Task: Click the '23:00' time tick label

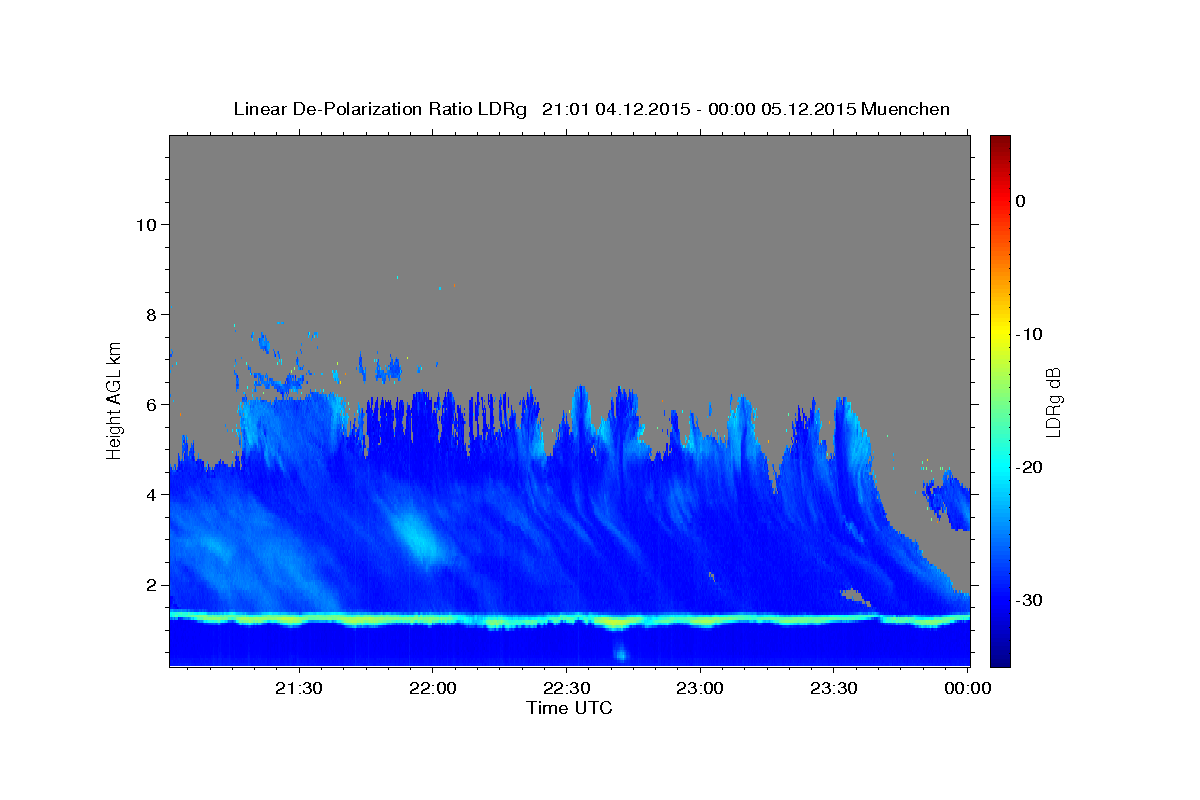Action: pyautogui.click(x=700, y=689)
